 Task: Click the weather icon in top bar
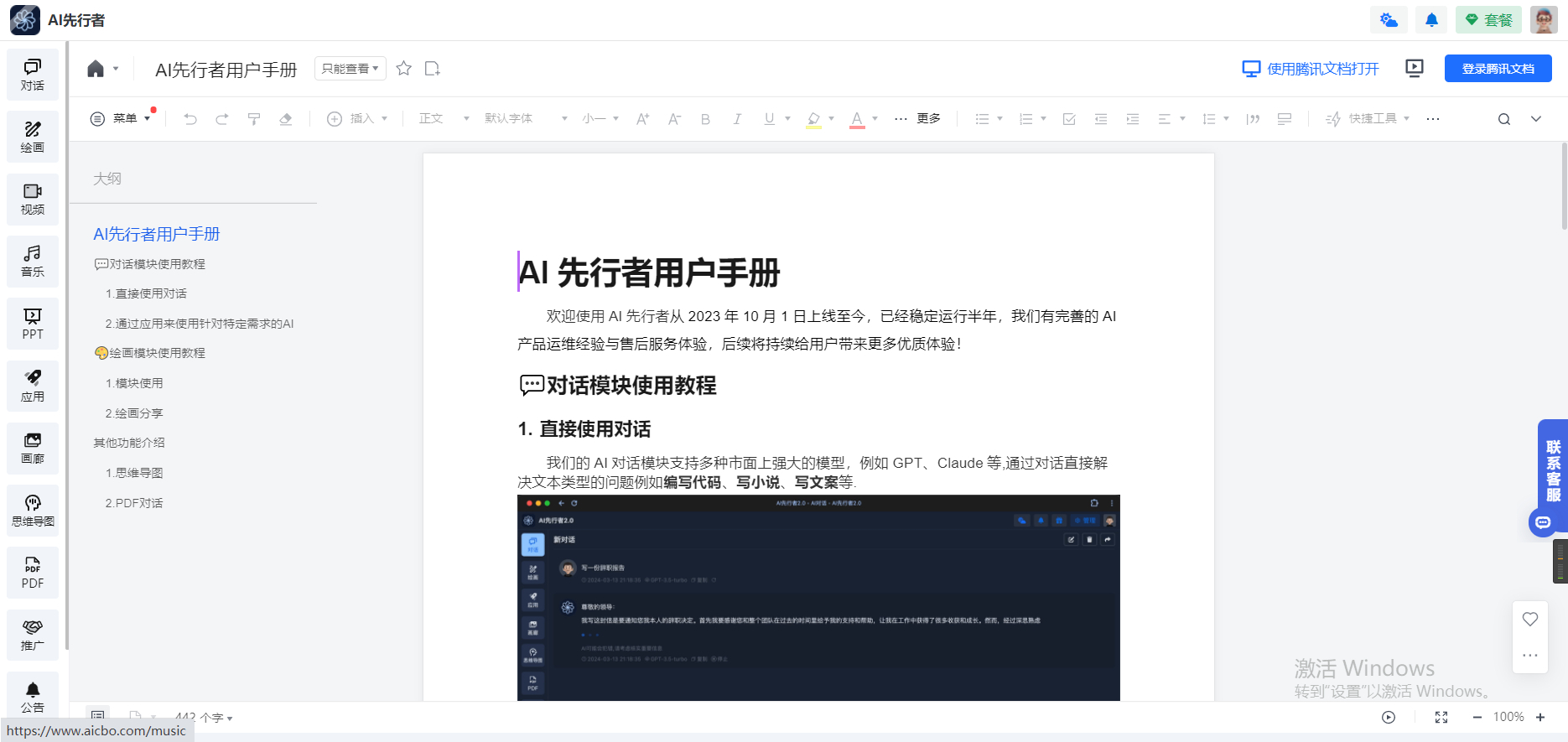(1389, 20)
